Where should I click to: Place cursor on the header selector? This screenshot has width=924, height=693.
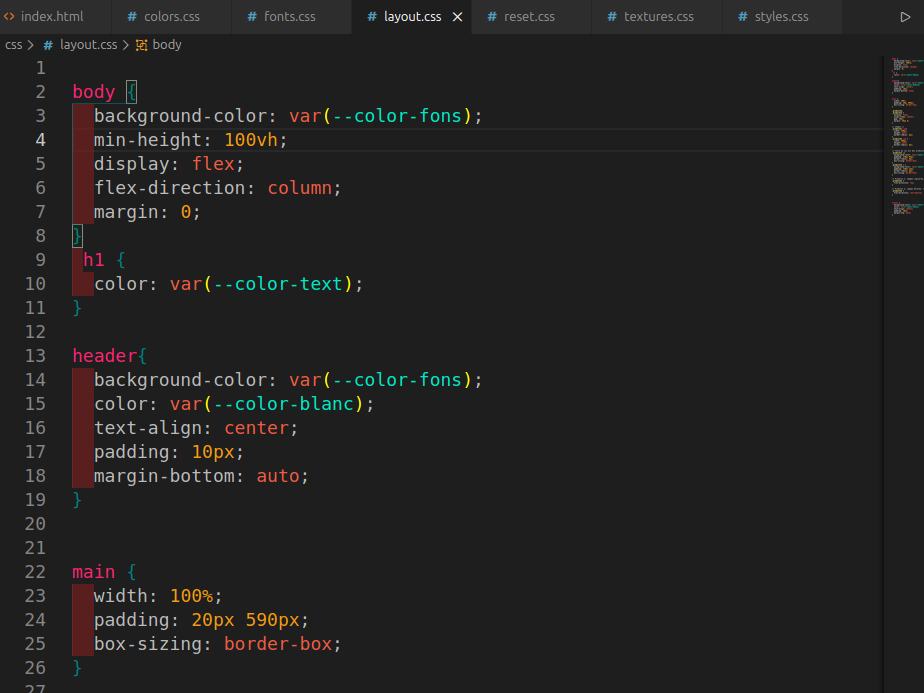tap(104, 356)
